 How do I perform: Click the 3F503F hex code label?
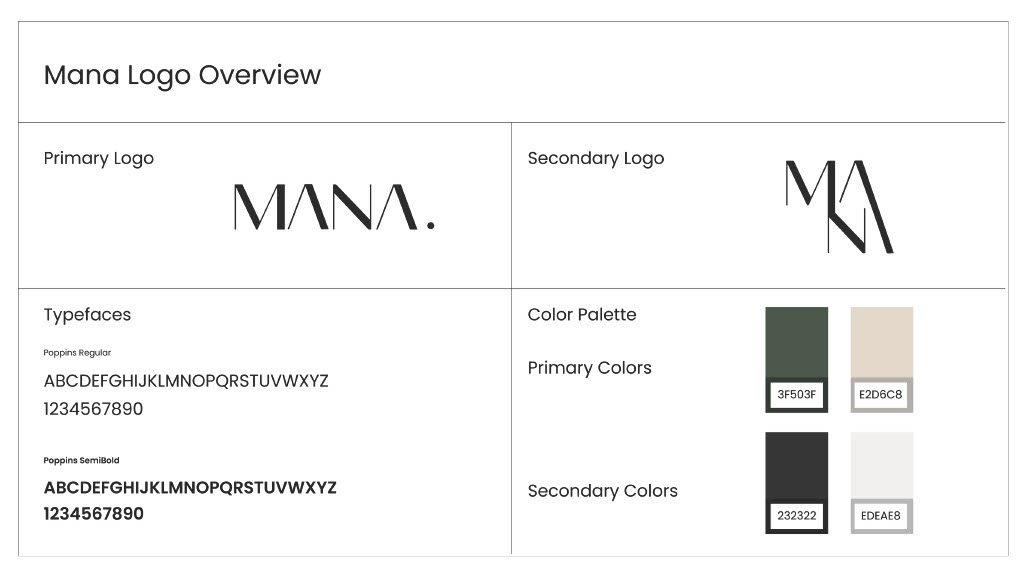pos(796,395)
